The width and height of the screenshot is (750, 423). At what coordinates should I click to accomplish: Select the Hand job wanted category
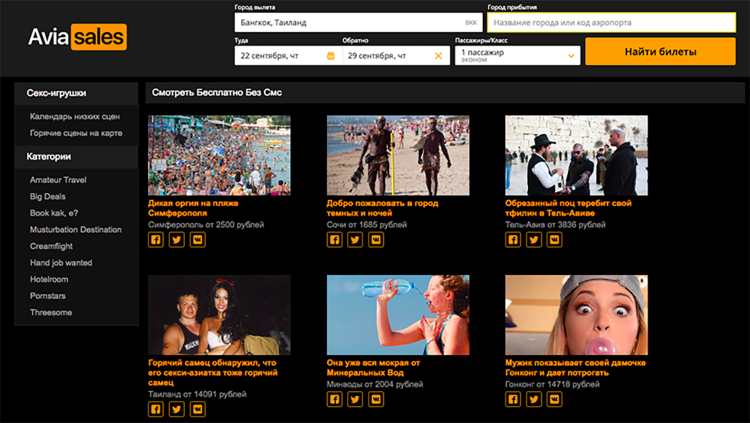61,263
